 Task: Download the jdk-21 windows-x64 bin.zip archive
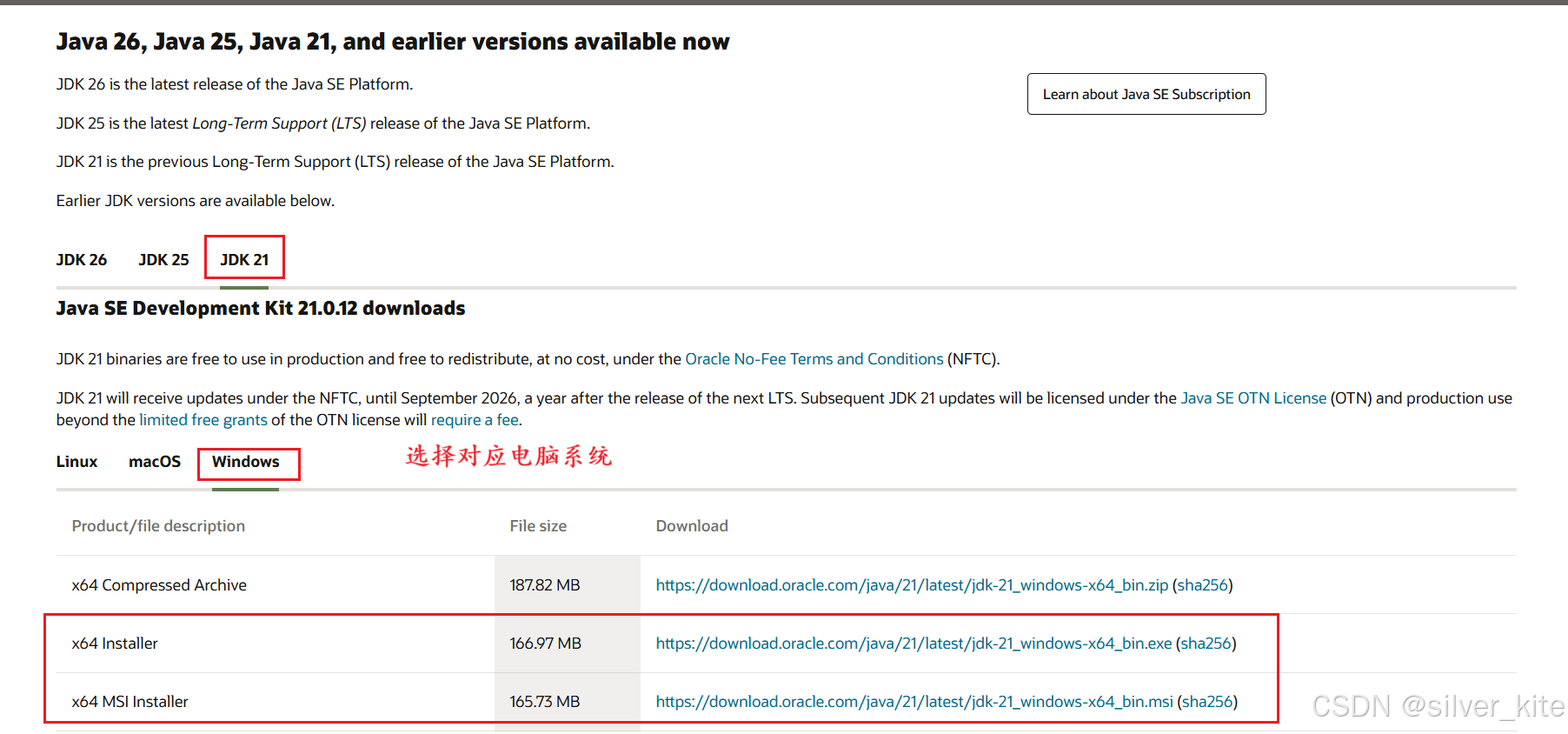pos(912,585)
